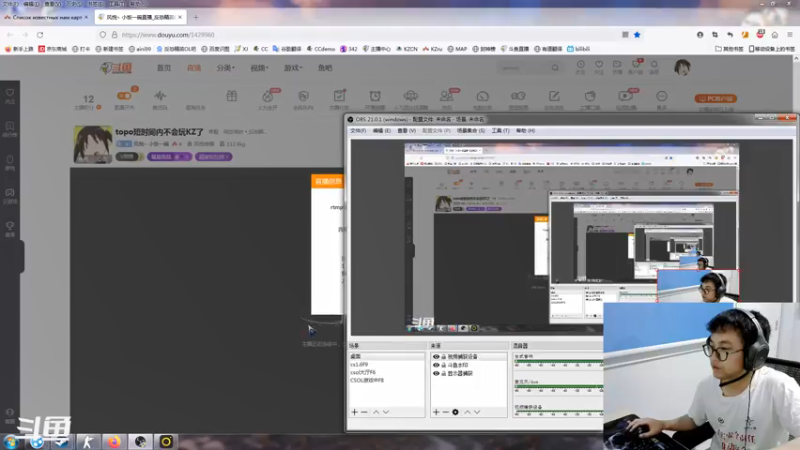Expand the 分类 dropdown on Douyu
800x450 pixels.
pyautogui.click(x=225, y=68)
